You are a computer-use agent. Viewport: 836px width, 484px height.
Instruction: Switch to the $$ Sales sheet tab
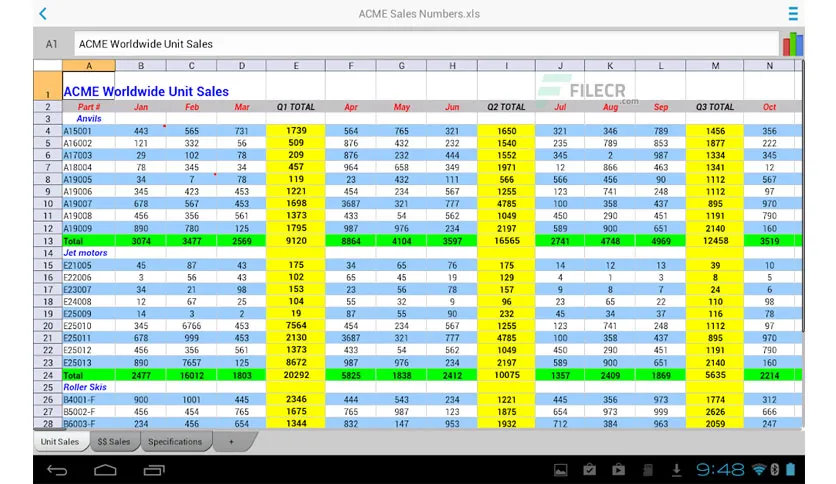click(114, 442)
